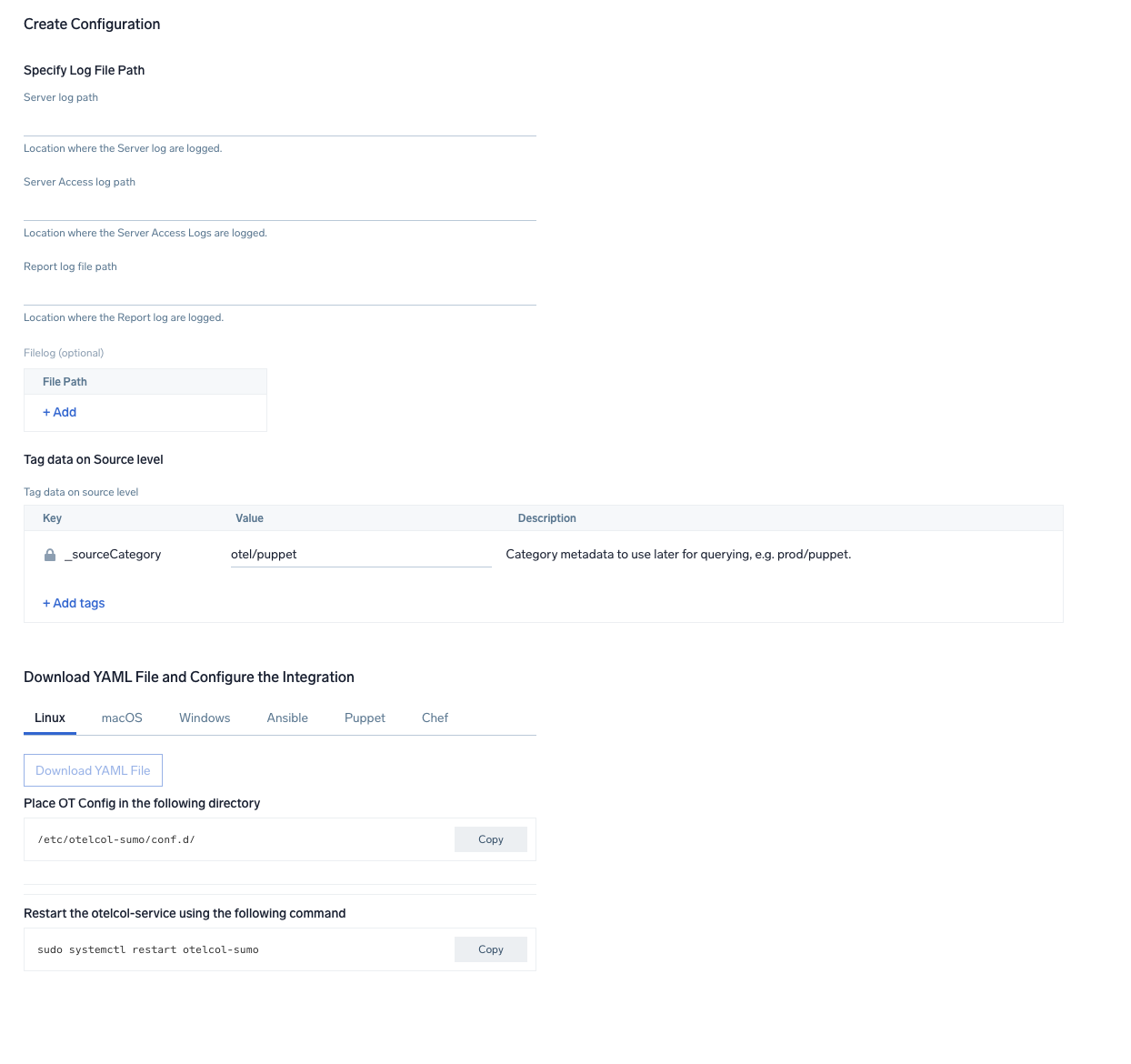Click the 'Location where the Report log' hint
The width and height of the screenshot is (1131, 1064).
coord(124,317)
